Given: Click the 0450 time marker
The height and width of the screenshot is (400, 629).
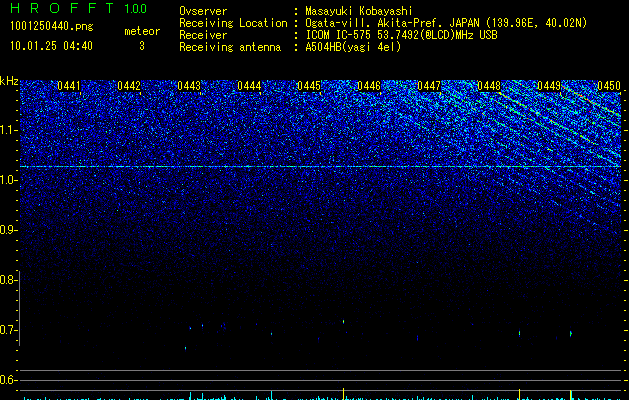Looking at the screenshot, I should (x=609, y=86).
